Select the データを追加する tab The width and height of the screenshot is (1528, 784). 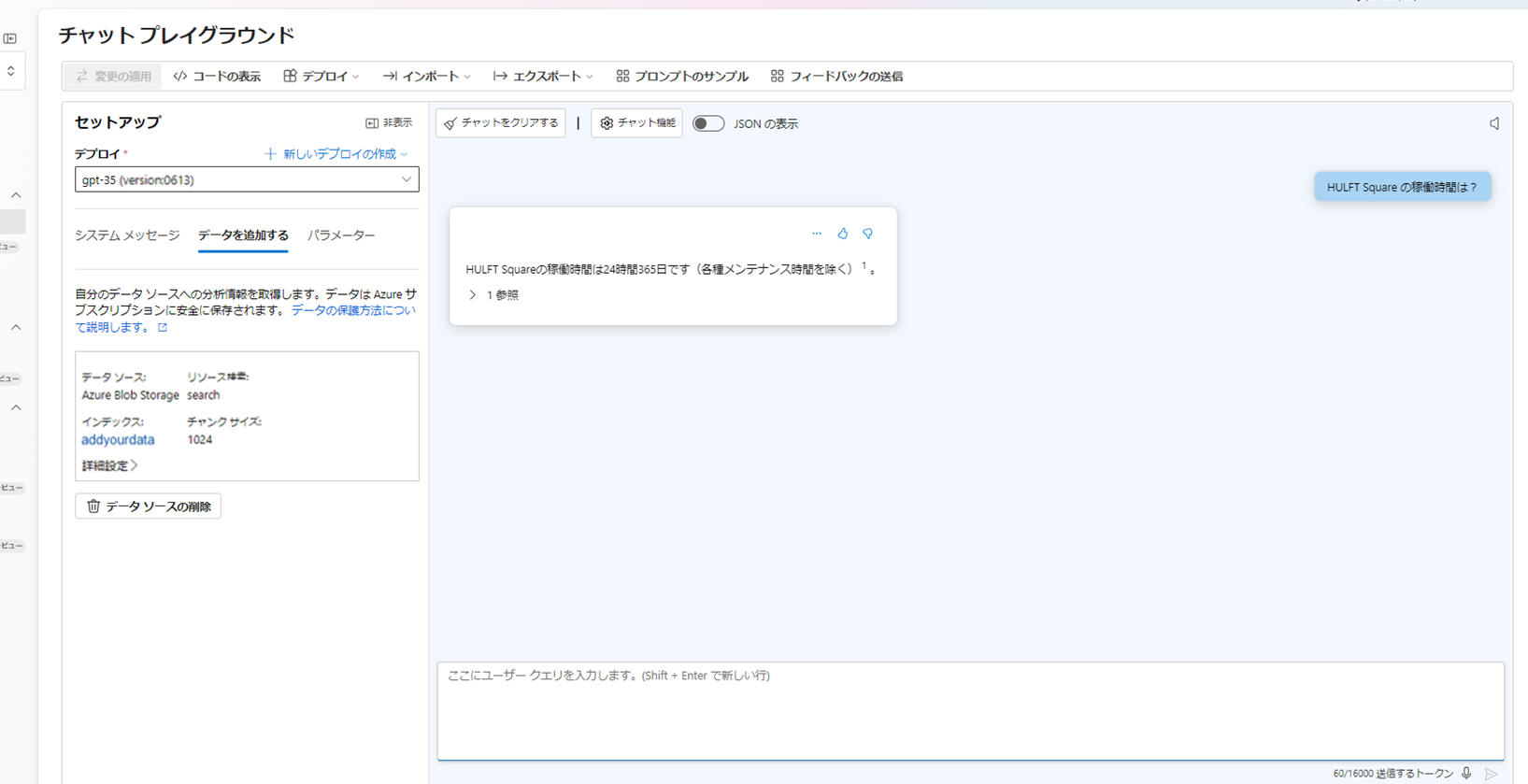click(x=243, y=235)
